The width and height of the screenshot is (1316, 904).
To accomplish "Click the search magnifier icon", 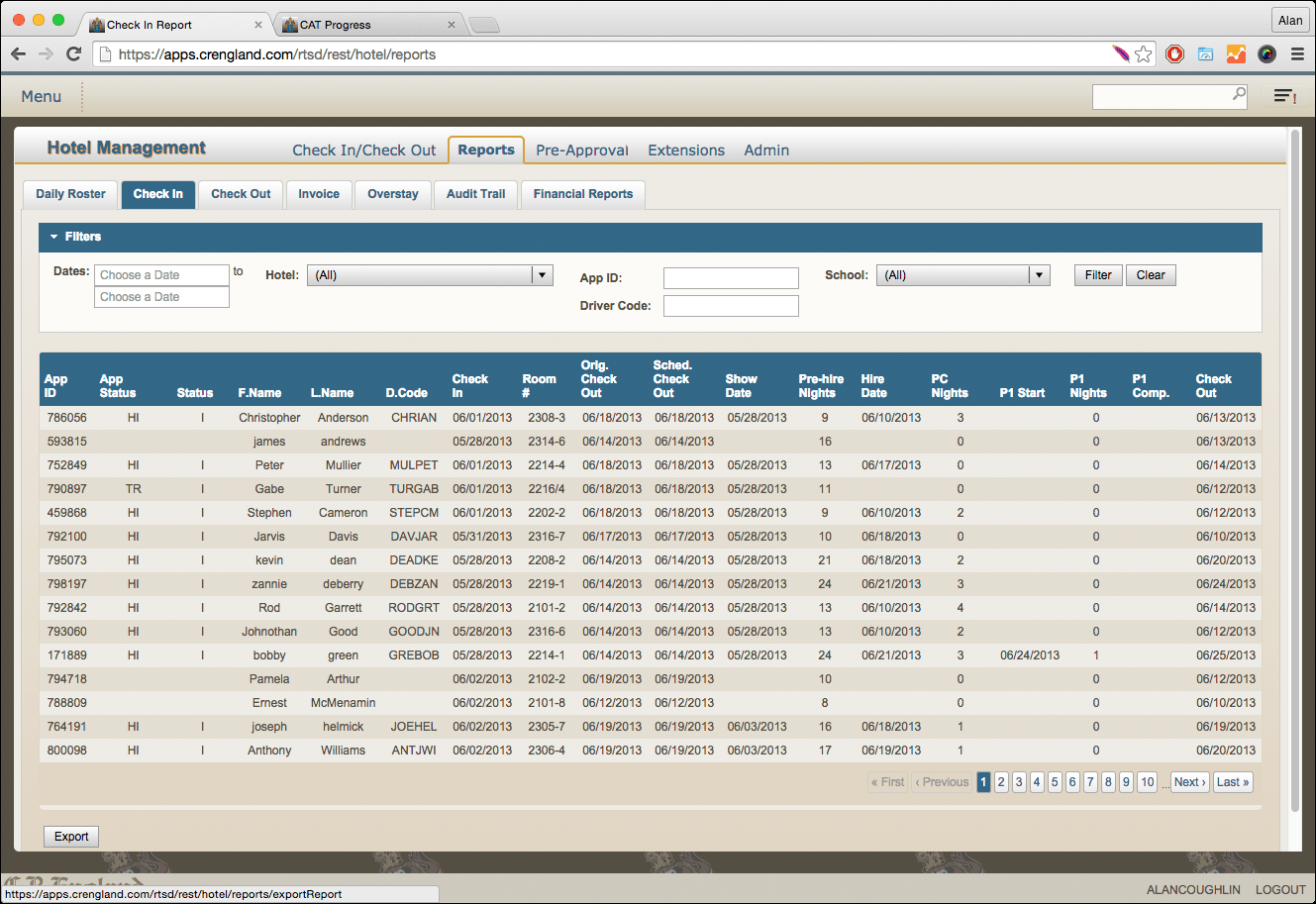I will [x=1239, y=94].
